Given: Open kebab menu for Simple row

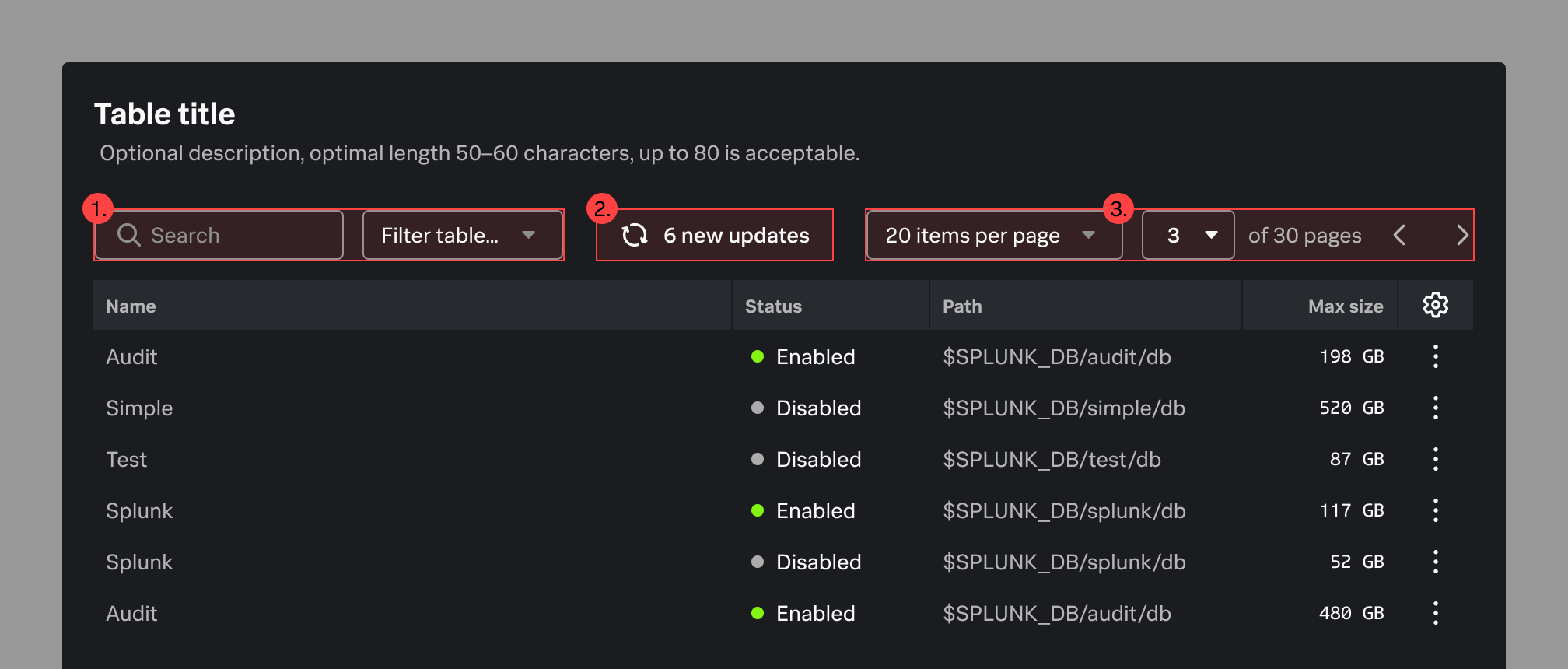Looking at the screenshot, I should 1435,408.
